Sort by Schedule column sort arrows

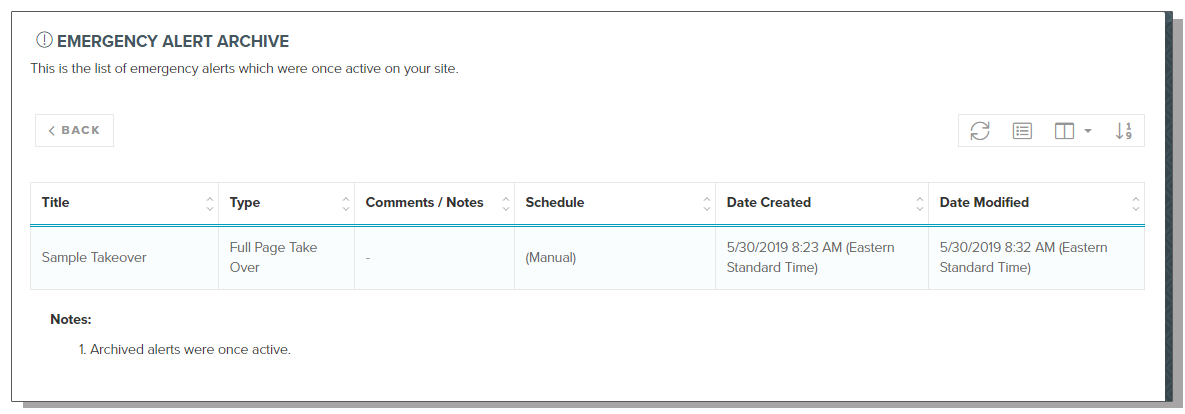(x=706, y=203)
